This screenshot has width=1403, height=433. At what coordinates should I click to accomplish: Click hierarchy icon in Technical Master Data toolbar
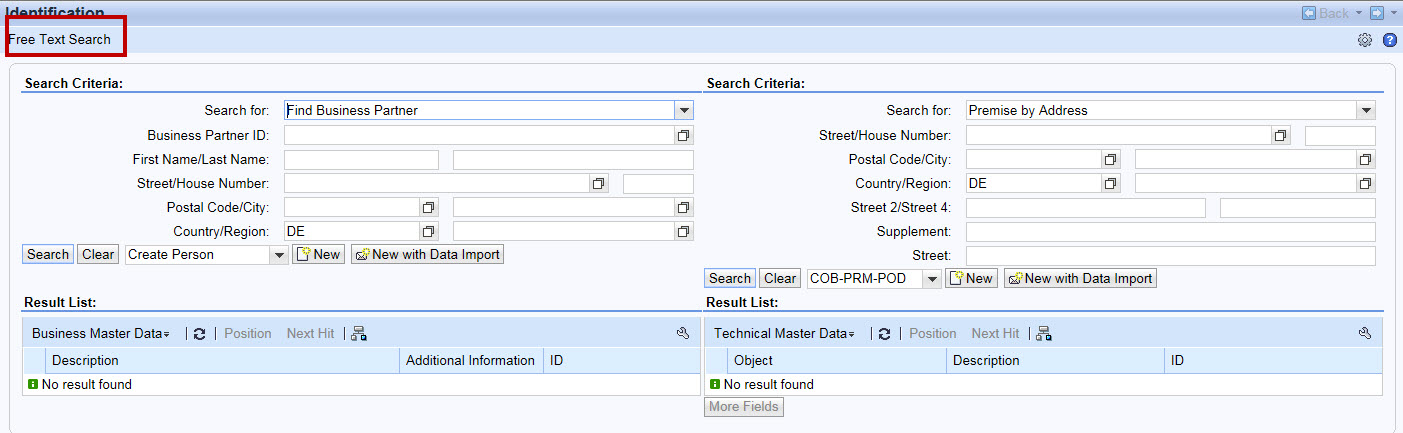1044,334
